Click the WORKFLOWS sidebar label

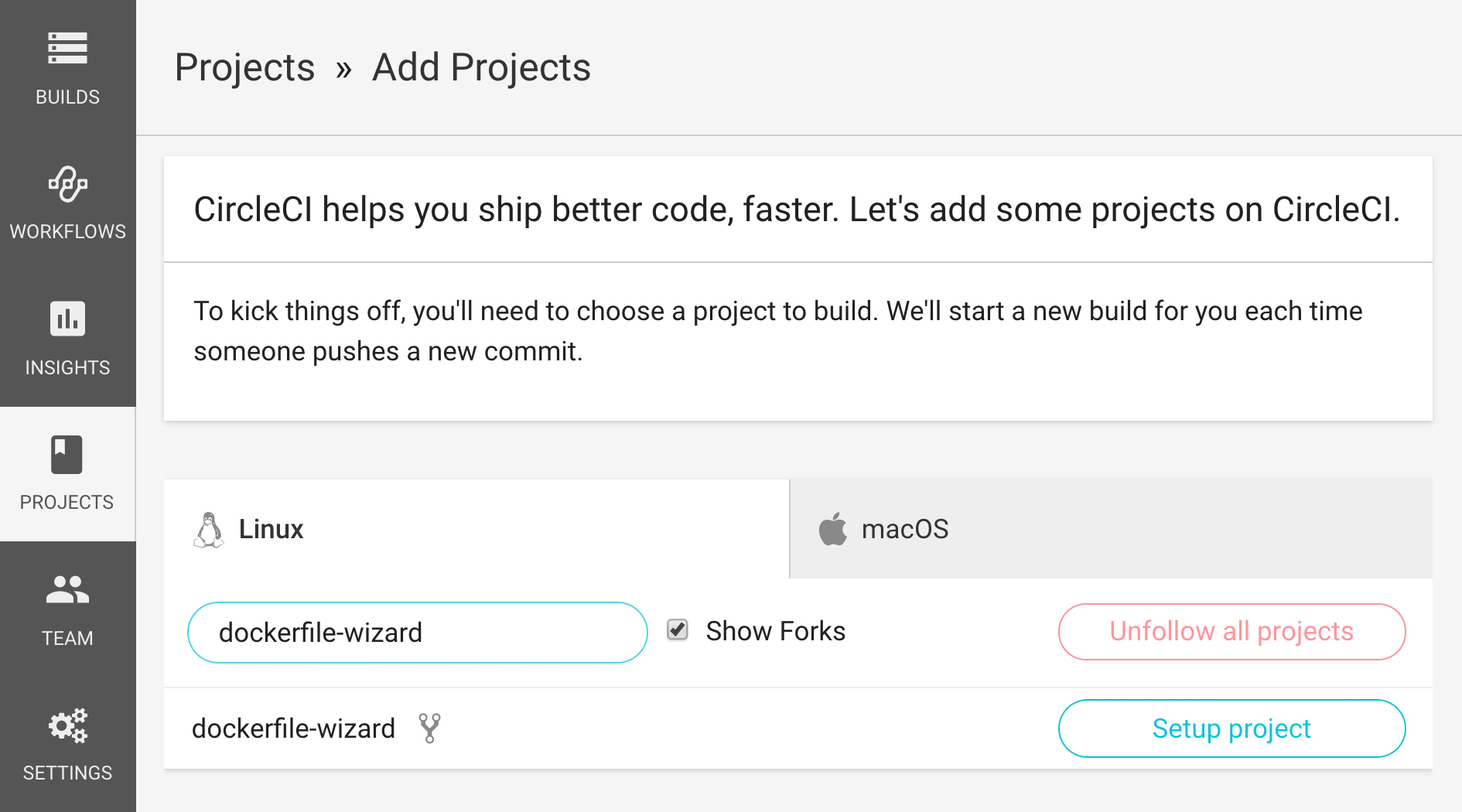pos(67,231)
